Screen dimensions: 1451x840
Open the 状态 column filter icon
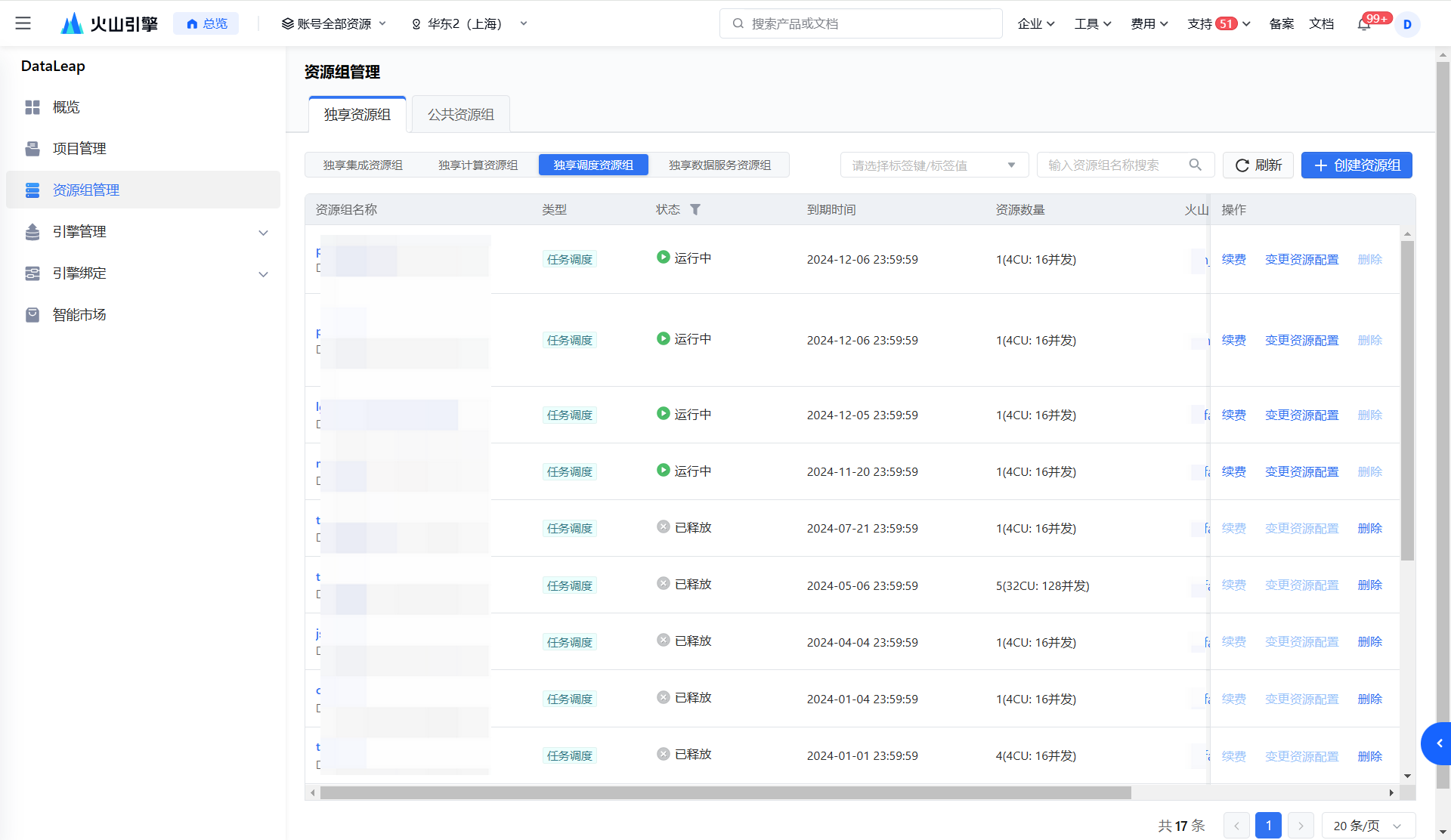pyautogui.click(x=695, y=210)
